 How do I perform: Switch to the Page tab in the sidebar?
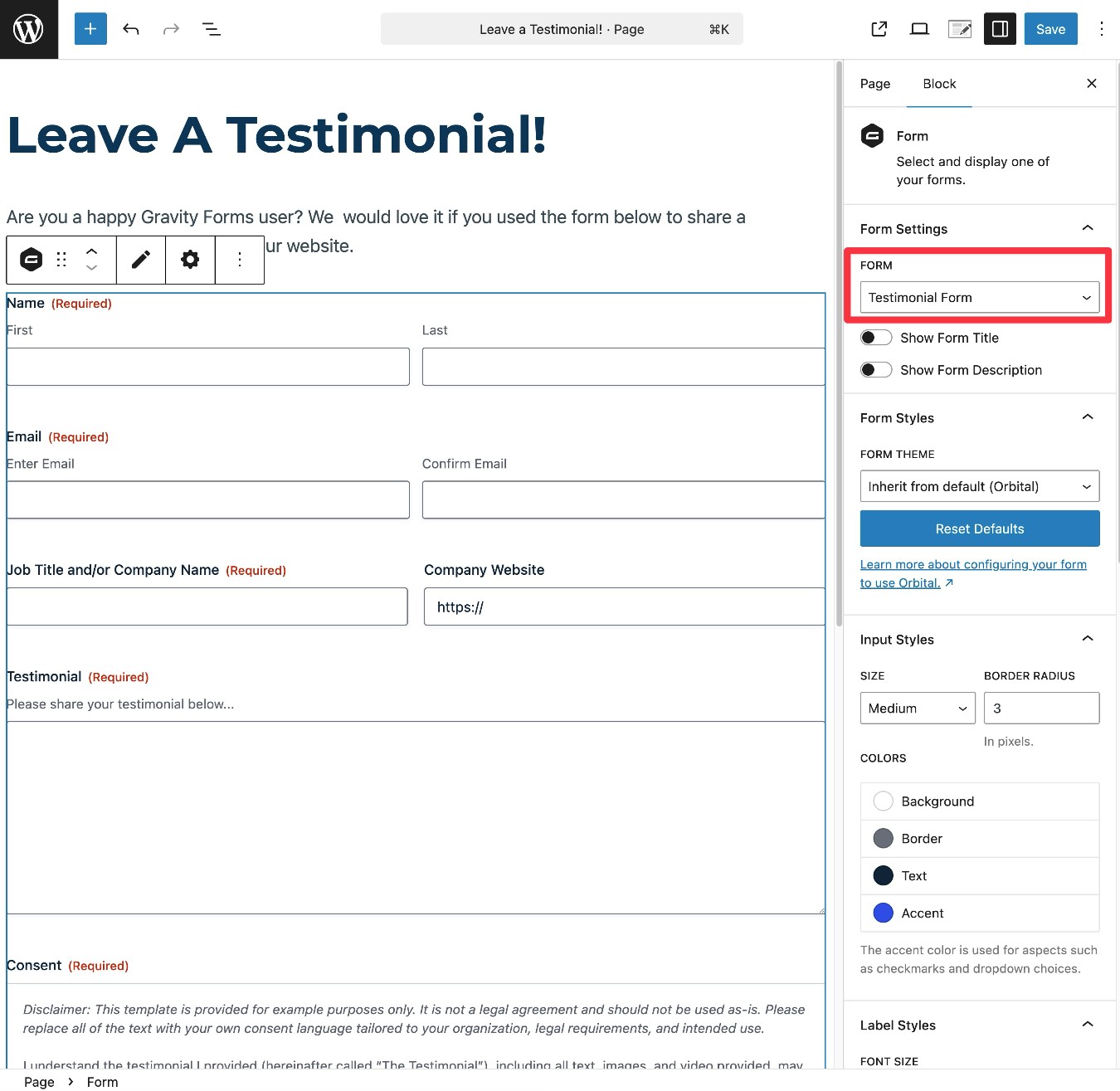[x=874, y=84]
